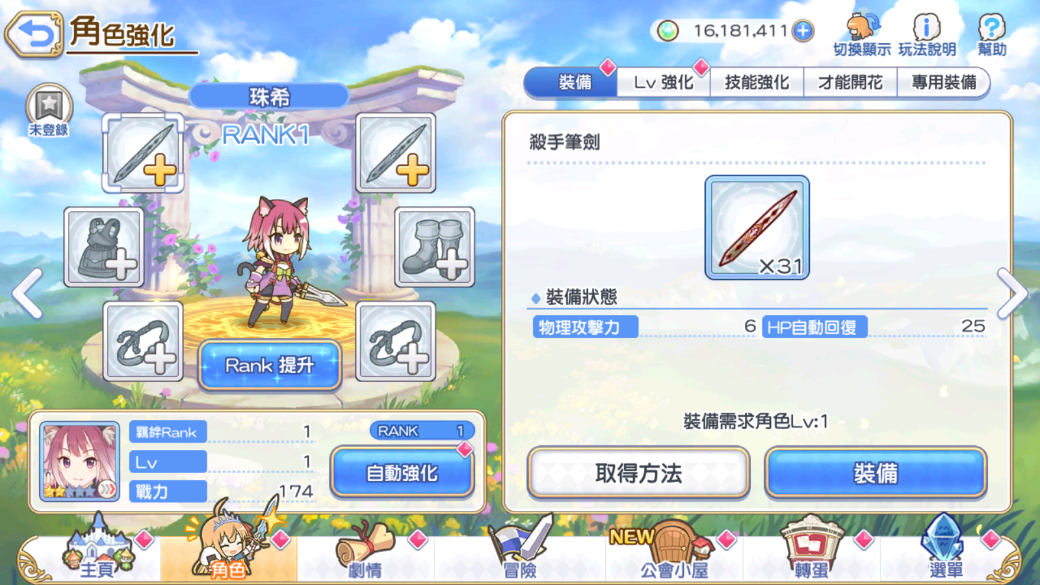Click the Rank 提升 button
The height and width of the screenshot is (585, 1040).
click(270, 365)
